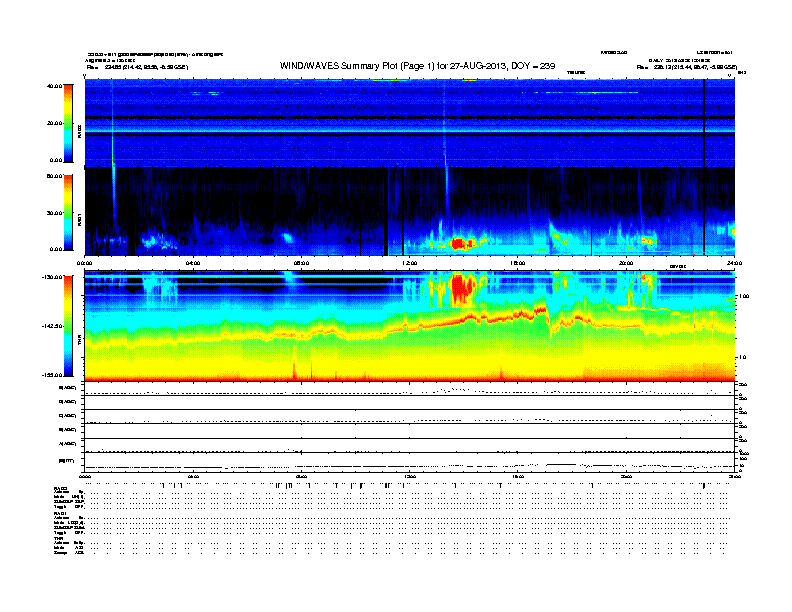Click the red burst at top of TNR spectrogram
This screenshot has width=792, height=612.
pyautogui.click(x=462, y=288)
